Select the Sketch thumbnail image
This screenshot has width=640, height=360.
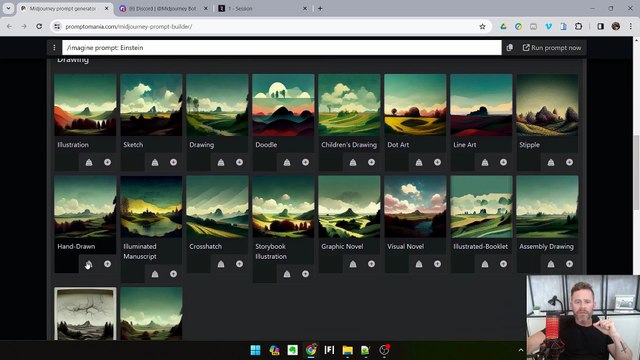pos(151,104)
